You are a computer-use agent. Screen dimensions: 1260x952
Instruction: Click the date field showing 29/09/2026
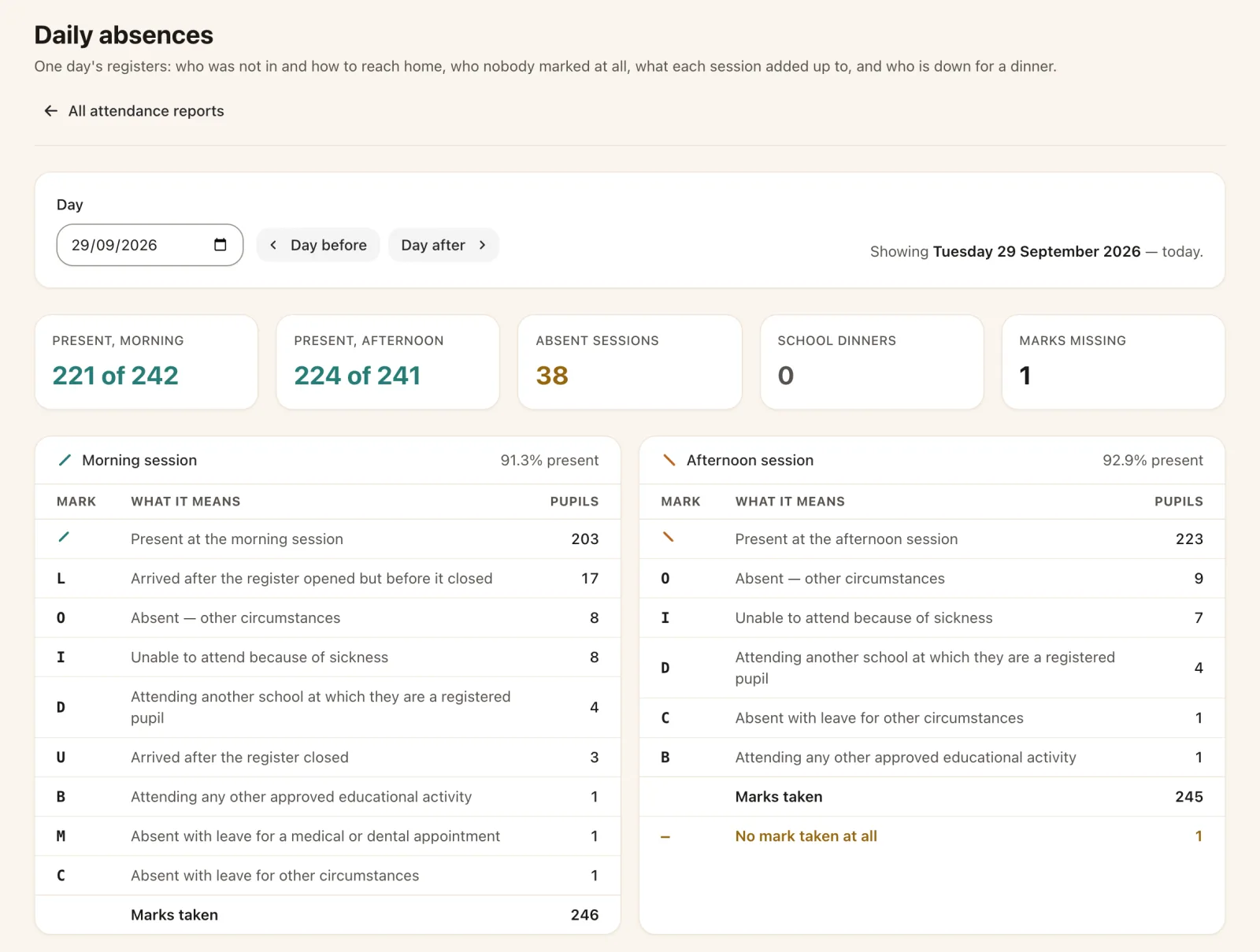point(150,245)
